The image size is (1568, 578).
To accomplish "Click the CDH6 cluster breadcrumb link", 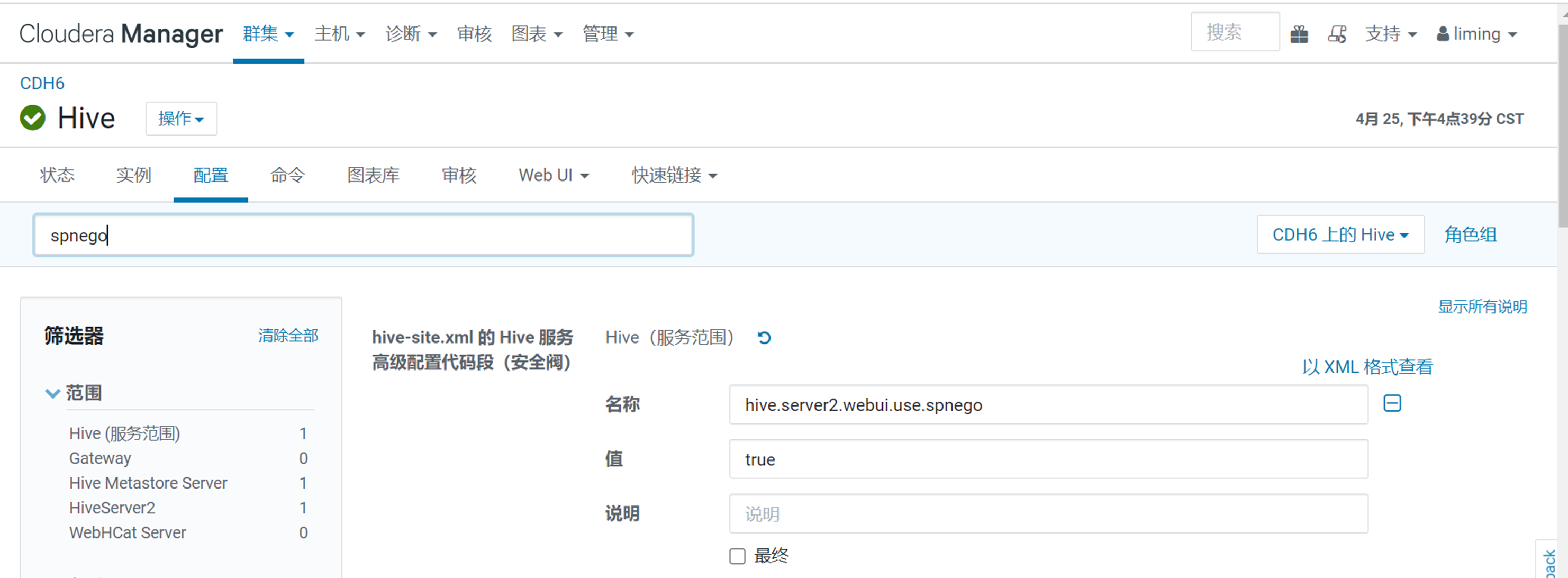I will [42, 84].
